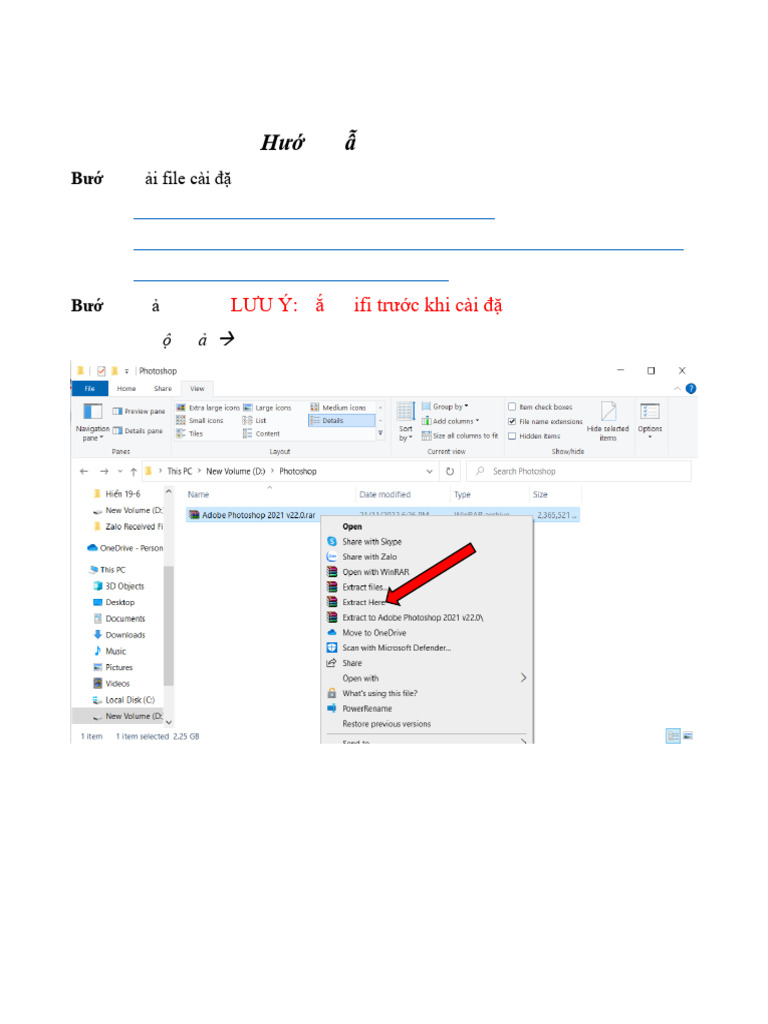The image size is (768, 1024).
Task: Open recent locations dropdown arrow
Action: point(120,472)
